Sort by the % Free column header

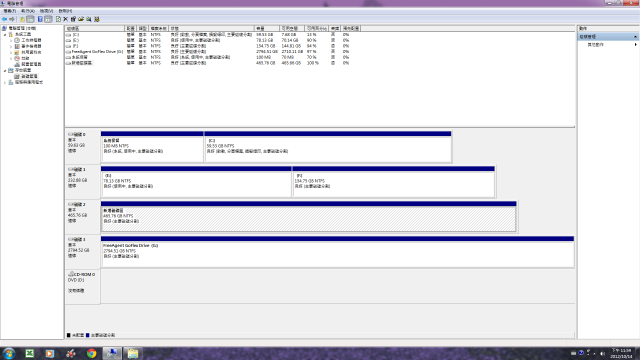(x=317, y=29)
